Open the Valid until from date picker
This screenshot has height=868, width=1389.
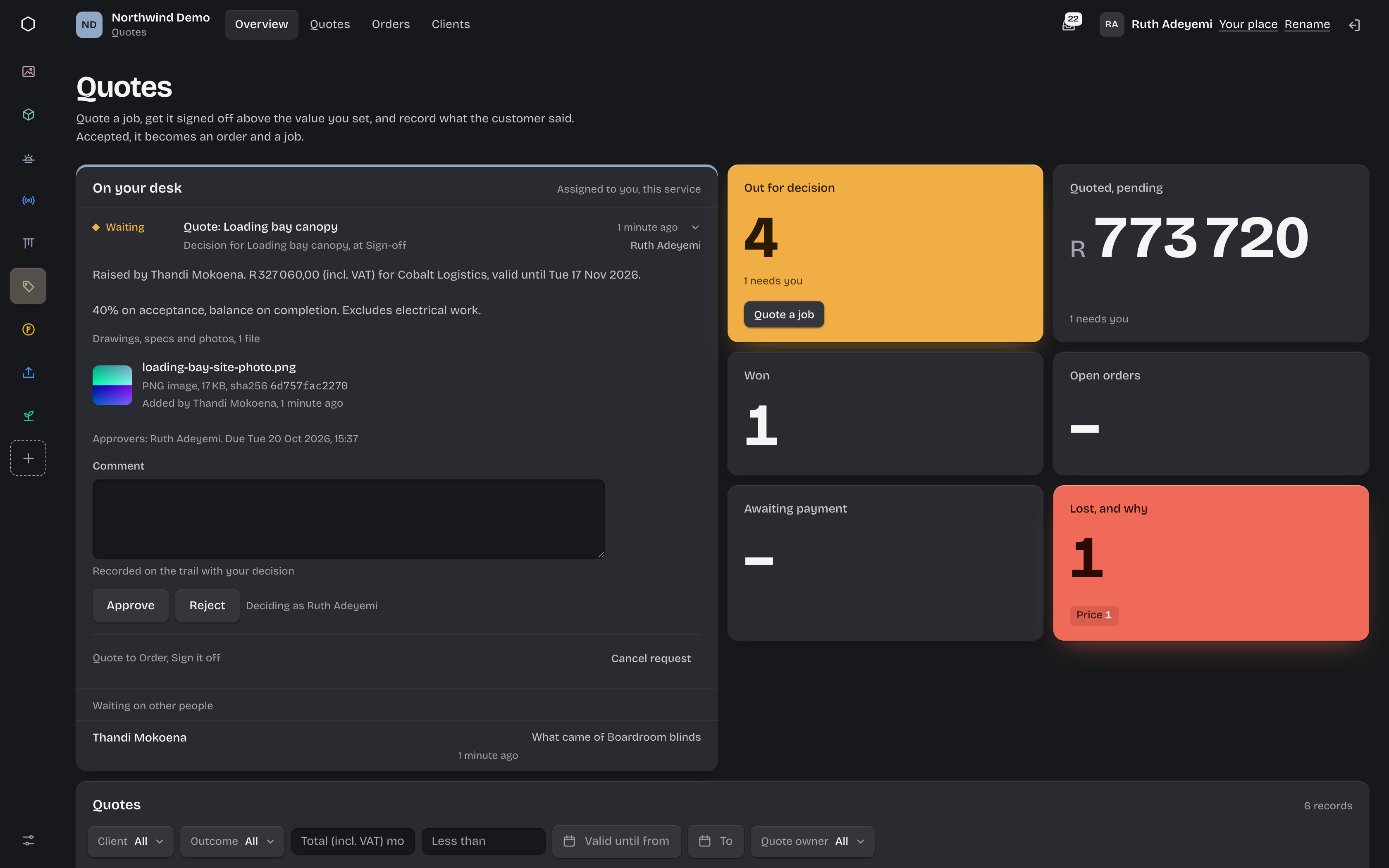click(616, 841)
